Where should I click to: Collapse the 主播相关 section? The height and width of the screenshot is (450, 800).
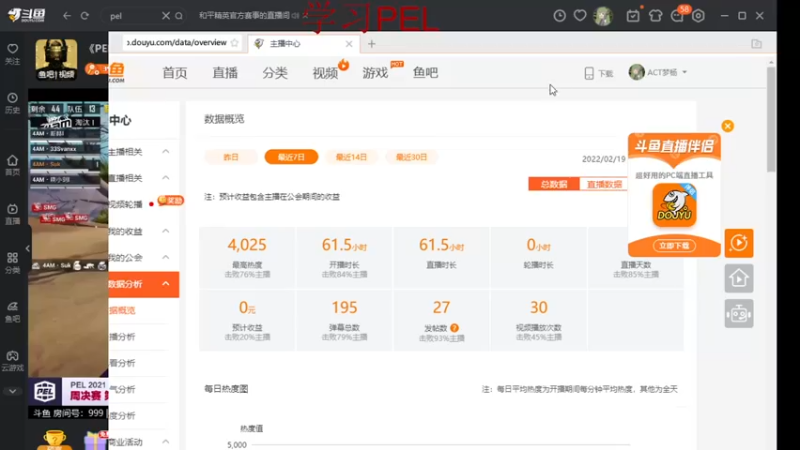pos(166,152)
